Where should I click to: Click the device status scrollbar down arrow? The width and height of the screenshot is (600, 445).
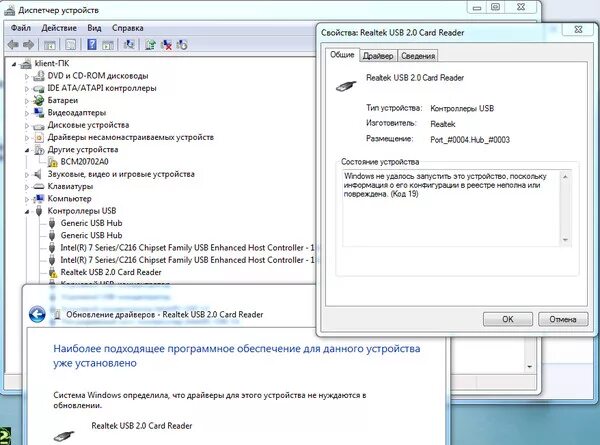565,240
